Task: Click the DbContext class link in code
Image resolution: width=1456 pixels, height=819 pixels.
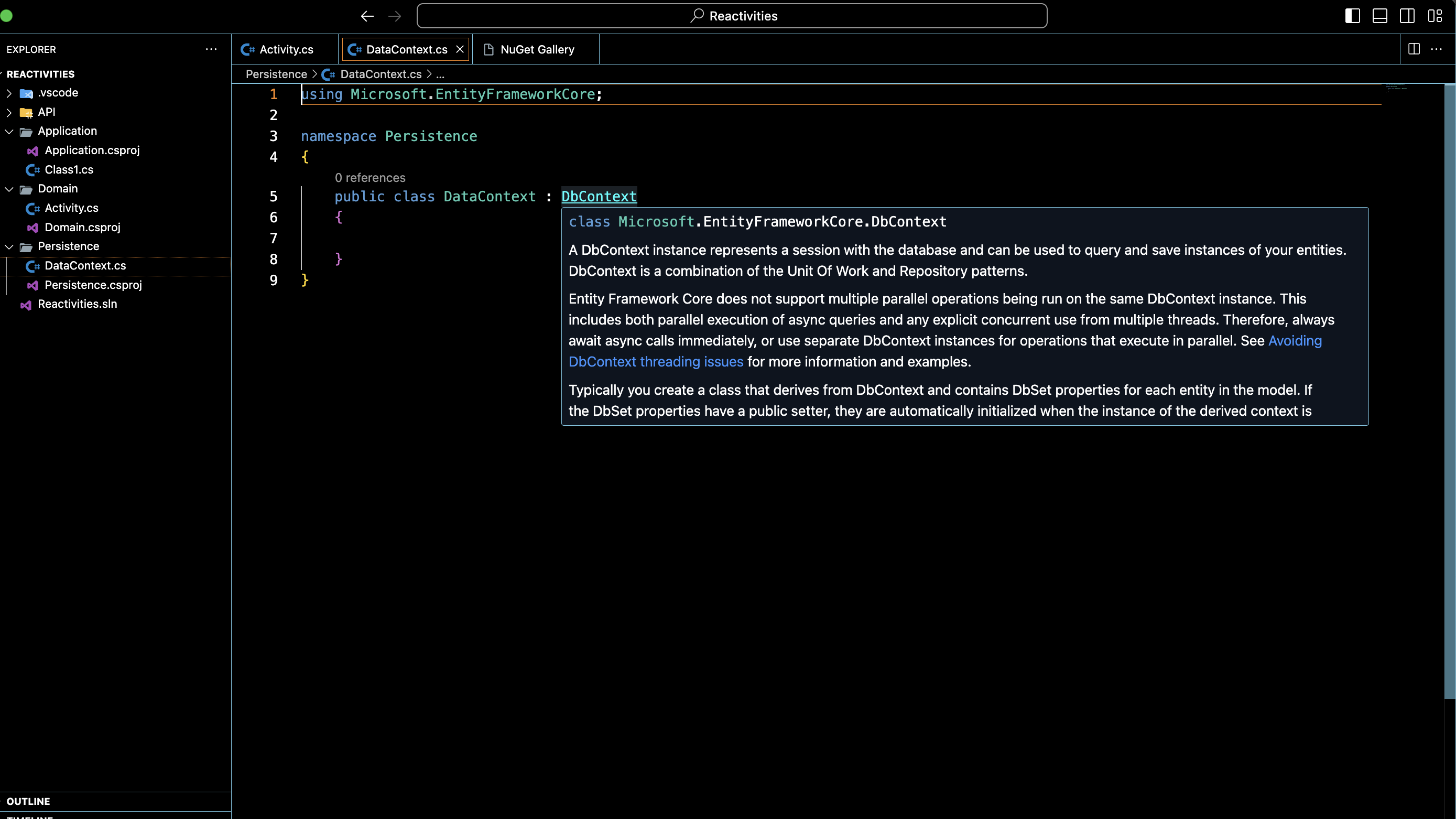Action: (x=599, y=196)
